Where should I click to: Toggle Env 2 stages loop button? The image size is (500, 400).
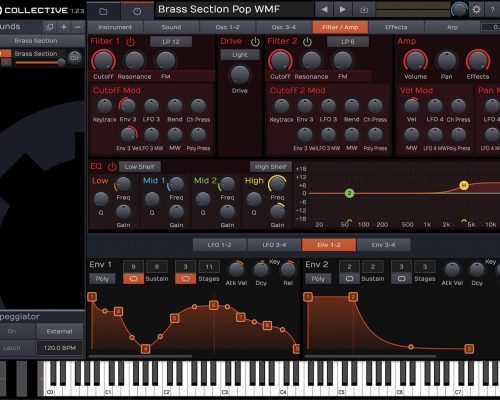tap(402, 278)
